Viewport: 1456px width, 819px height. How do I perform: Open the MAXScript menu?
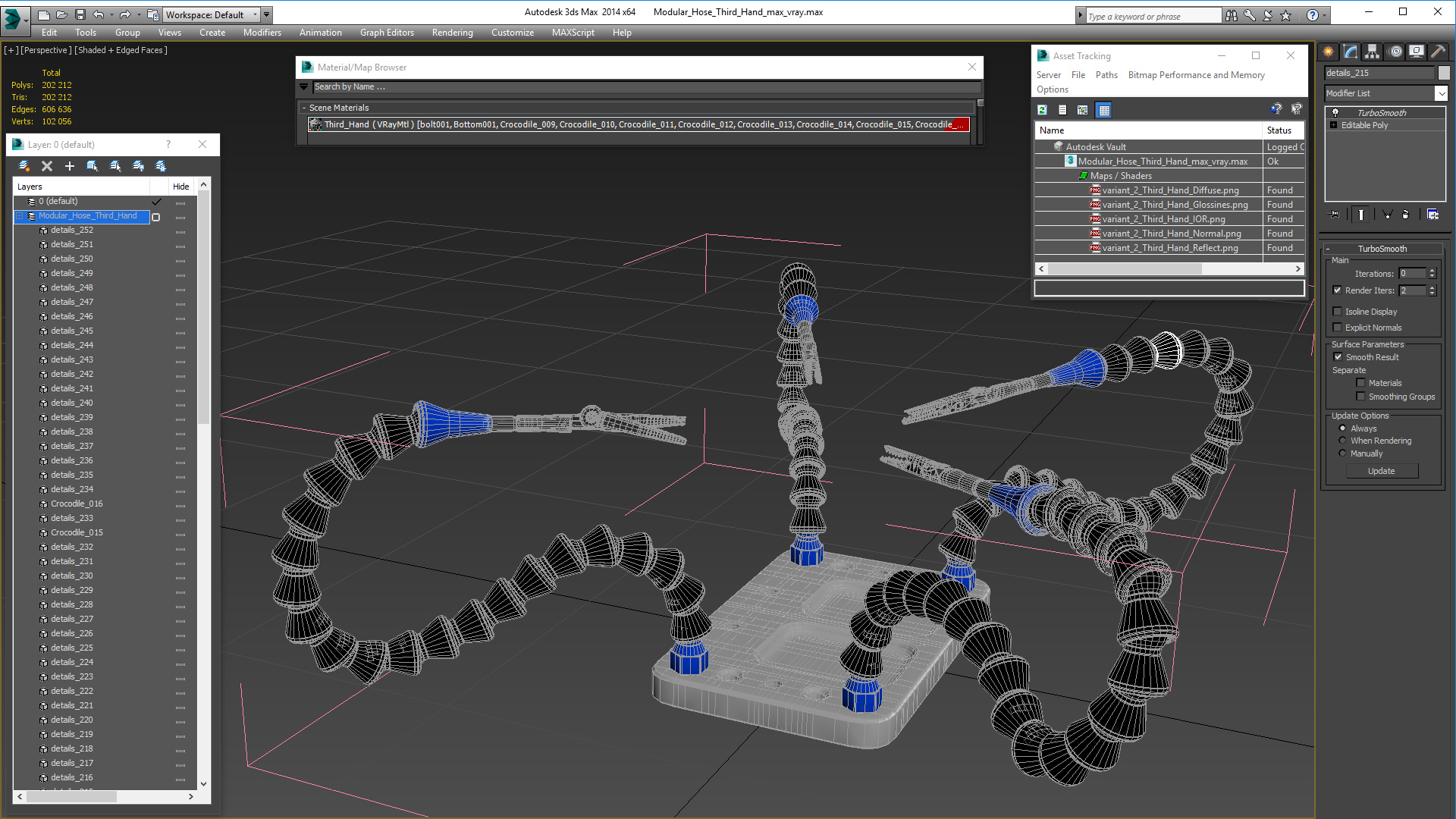(573, 33)
